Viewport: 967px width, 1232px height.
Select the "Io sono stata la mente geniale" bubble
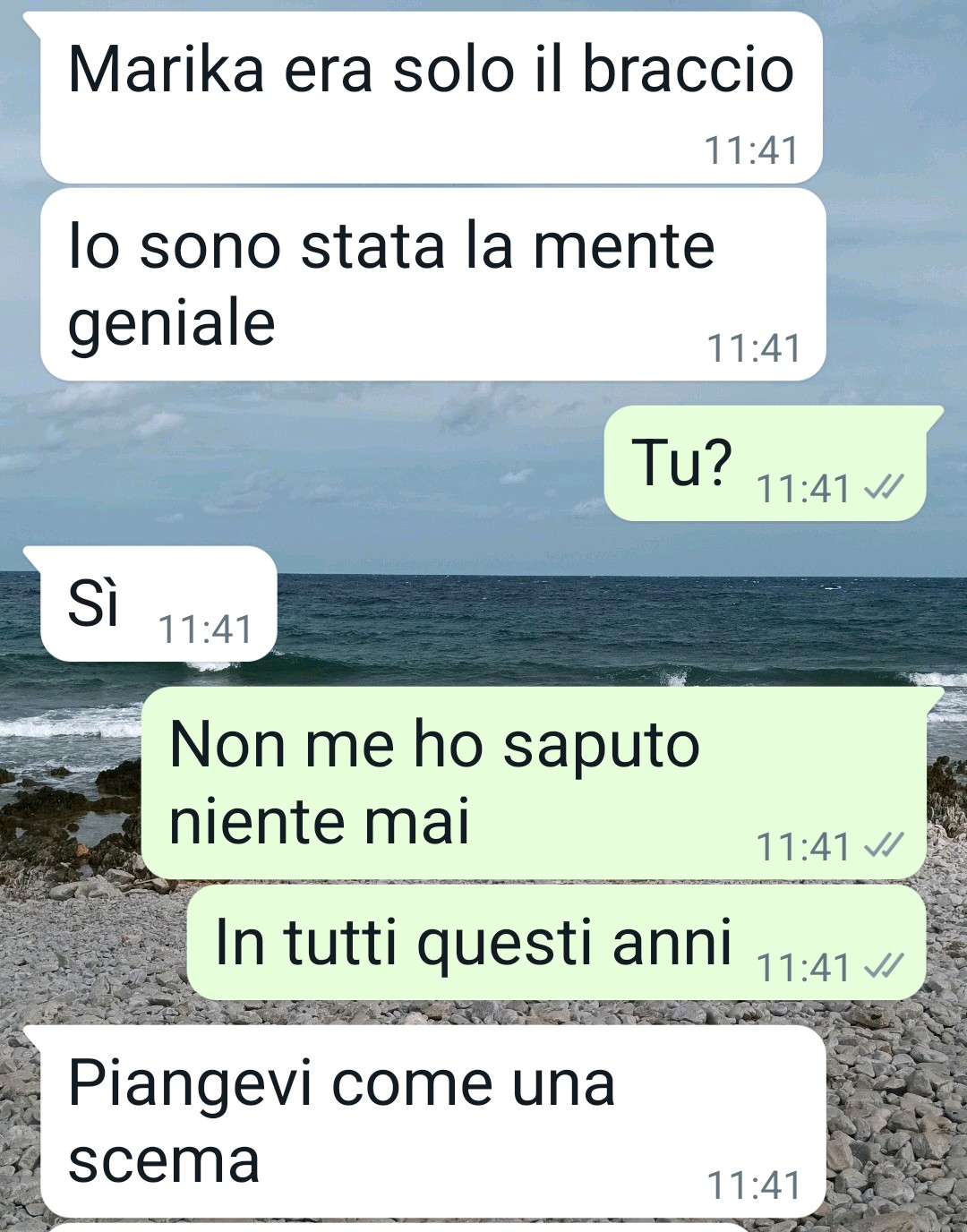click(432, 284)
